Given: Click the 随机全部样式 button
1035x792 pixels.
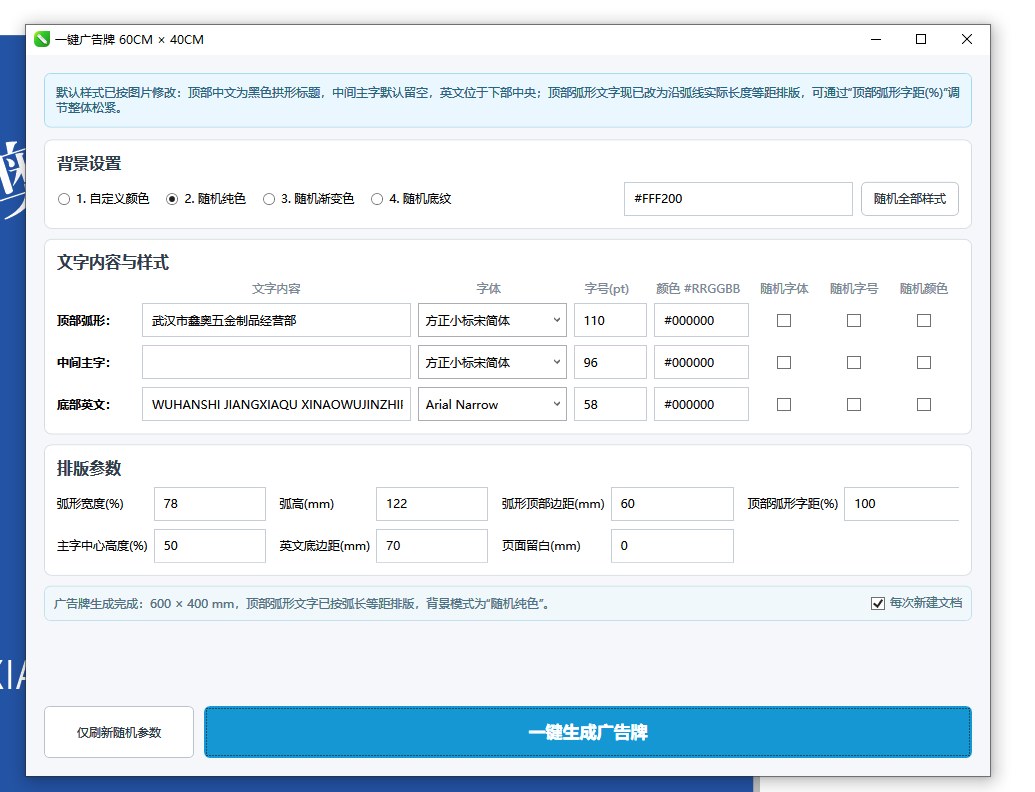Looking at the screenshot, I should tap(910, 199).
